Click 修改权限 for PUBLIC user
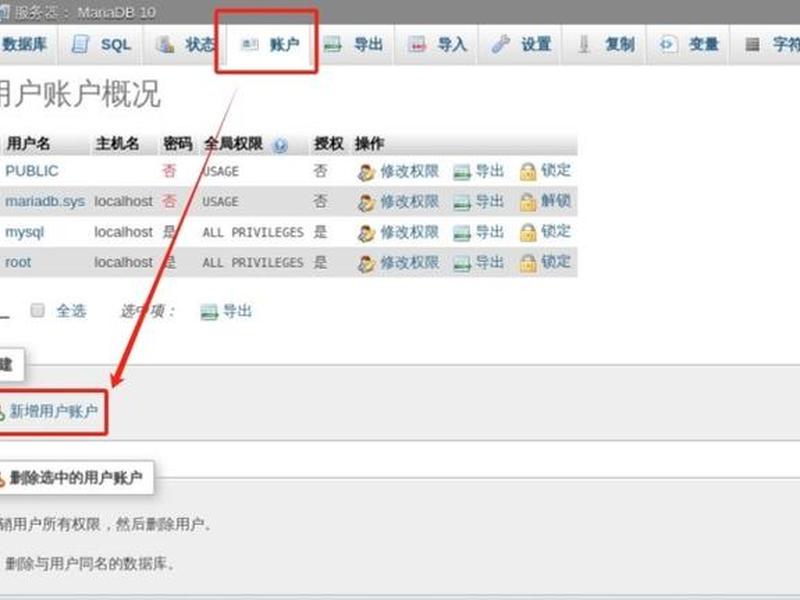800x600 pixels. tap(410, 171)
